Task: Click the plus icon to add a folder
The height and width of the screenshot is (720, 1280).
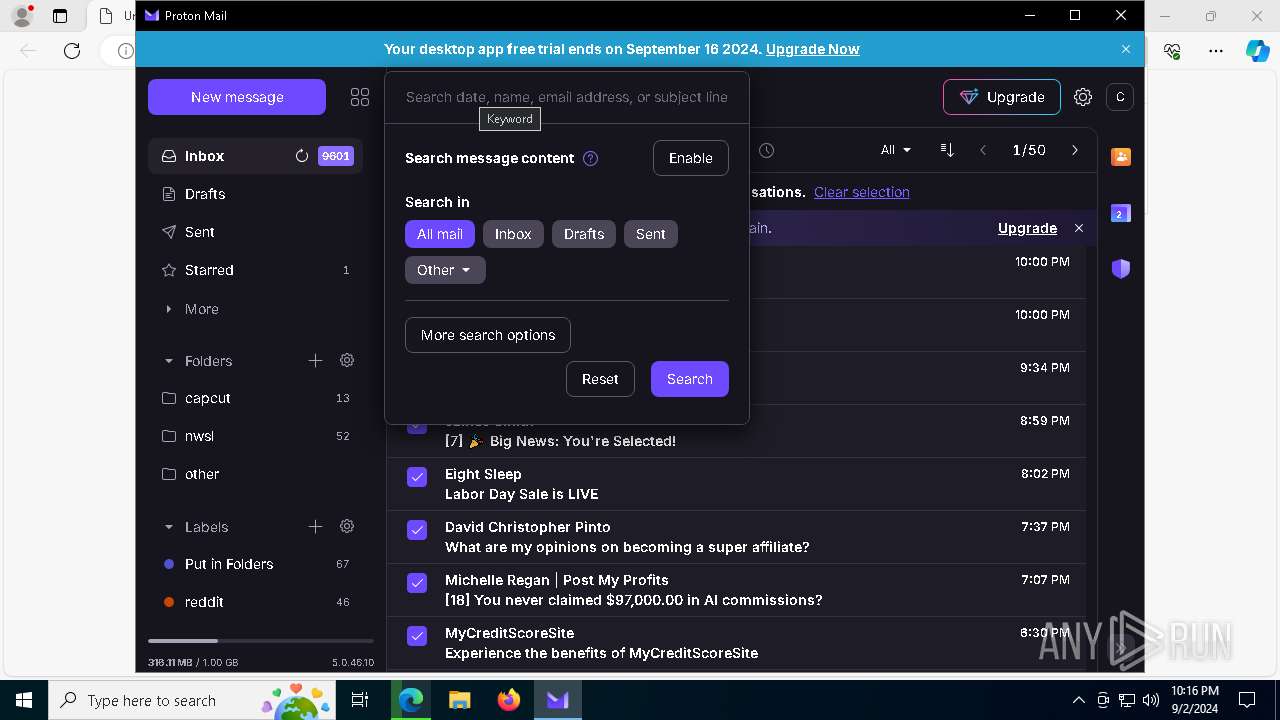Action: [315, 360]
